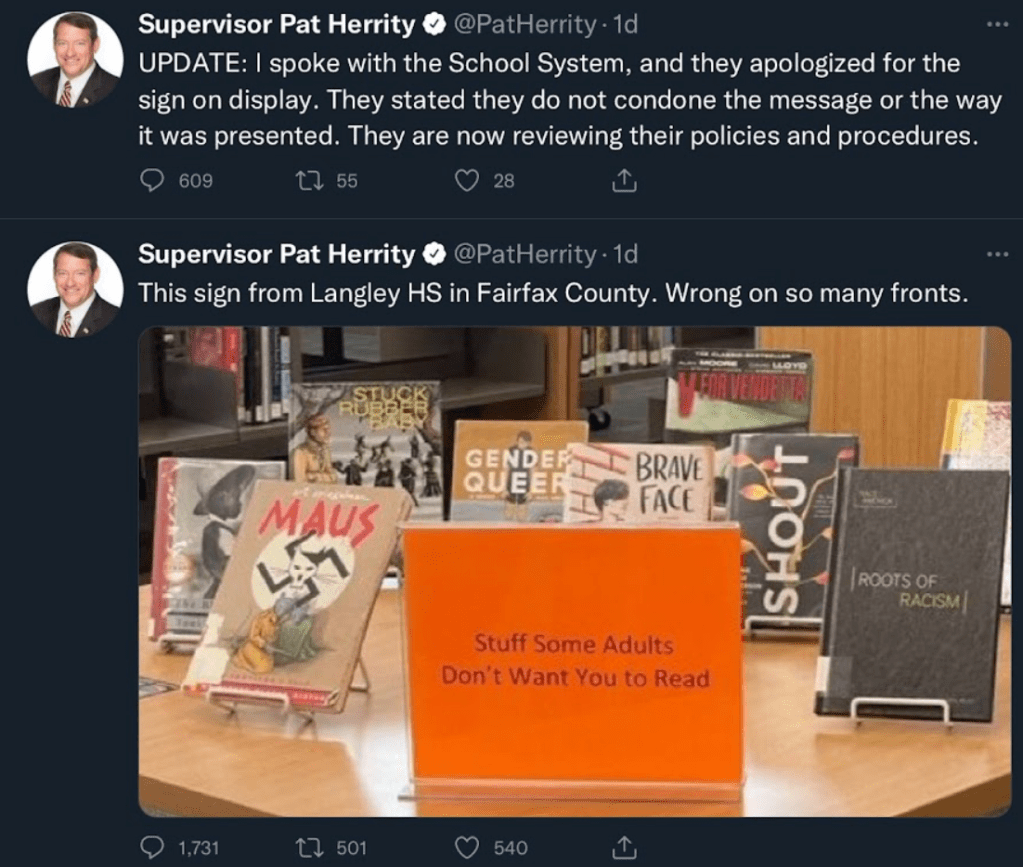Open Pat Herrity avatar on the first tweet
1023x867 pixels.
click(x=75, y=59)
